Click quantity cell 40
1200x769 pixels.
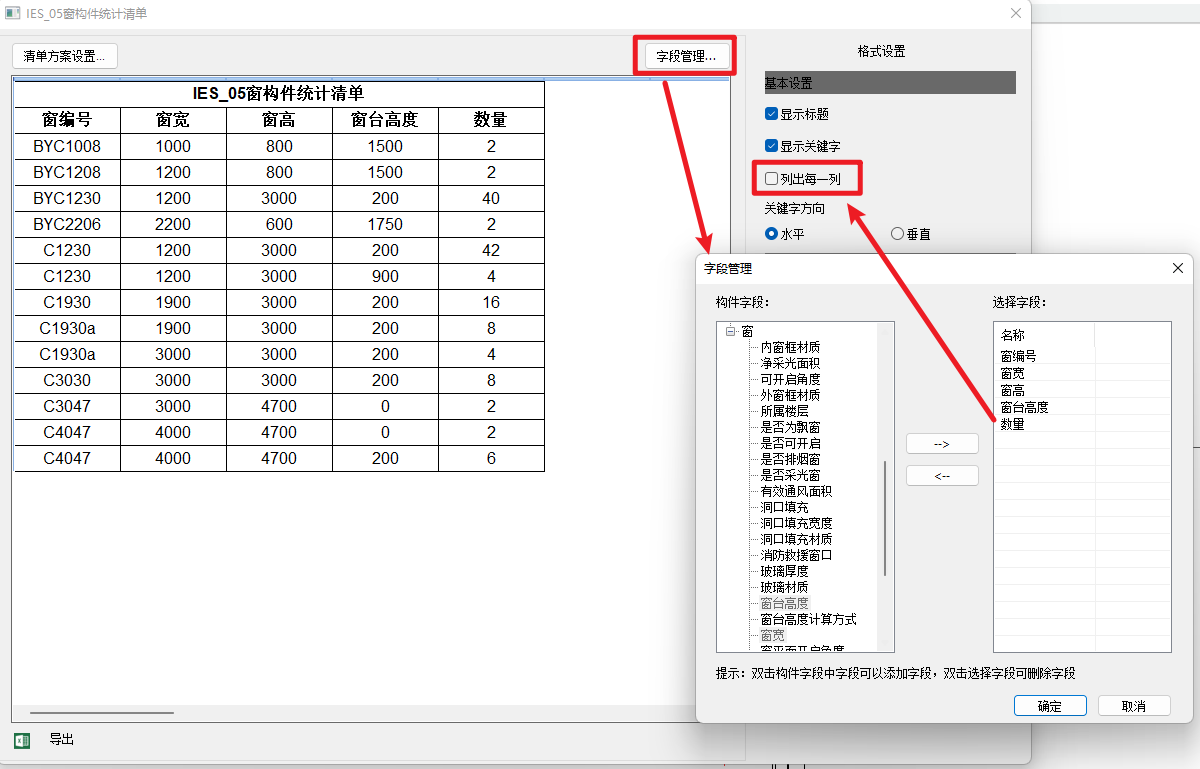point(491,198)
